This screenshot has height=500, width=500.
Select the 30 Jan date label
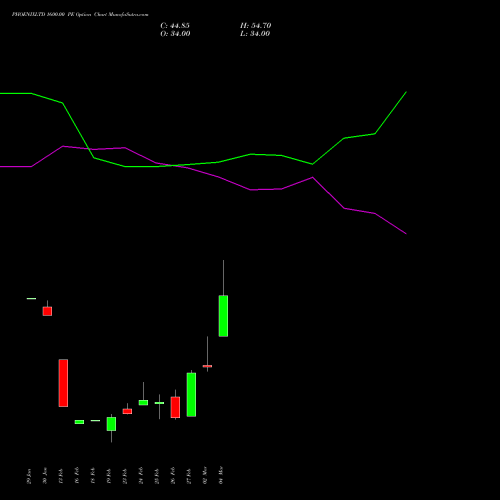pyautogui.click(x=45, y=476)
